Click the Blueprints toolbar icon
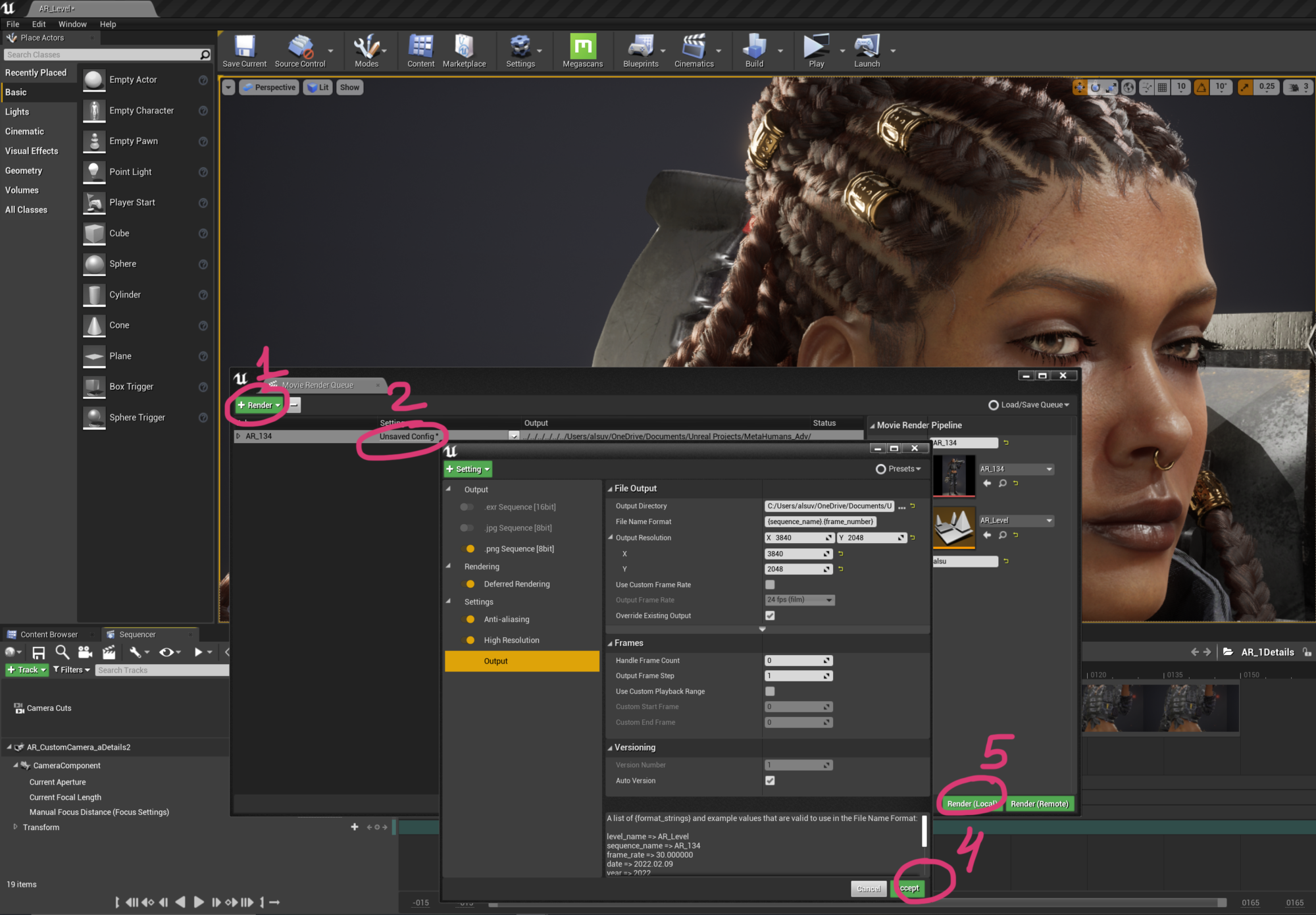Image resolution: width=1316 pixels, height=915 pixels. [640, 47]
